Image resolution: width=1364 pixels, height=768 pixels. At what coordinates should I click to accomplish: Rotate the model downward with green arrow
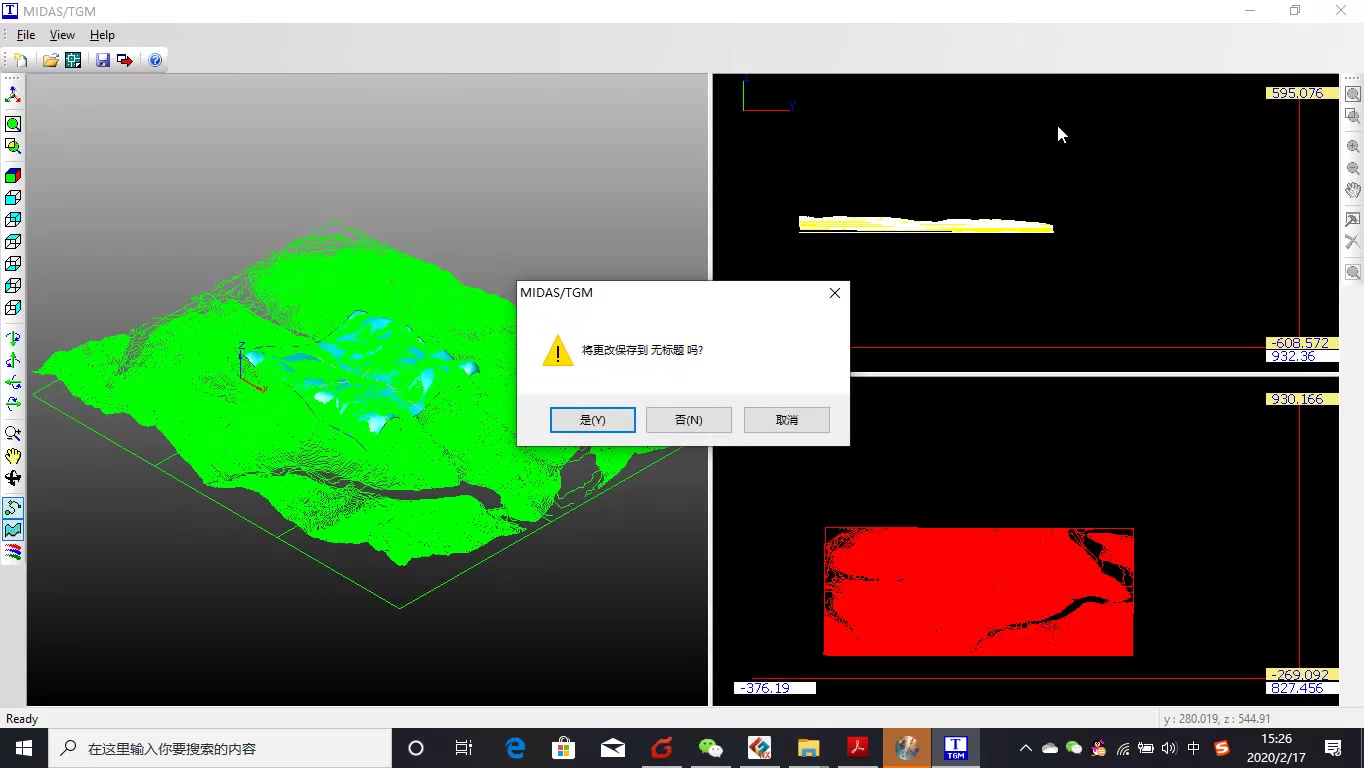tap(13, 338)
